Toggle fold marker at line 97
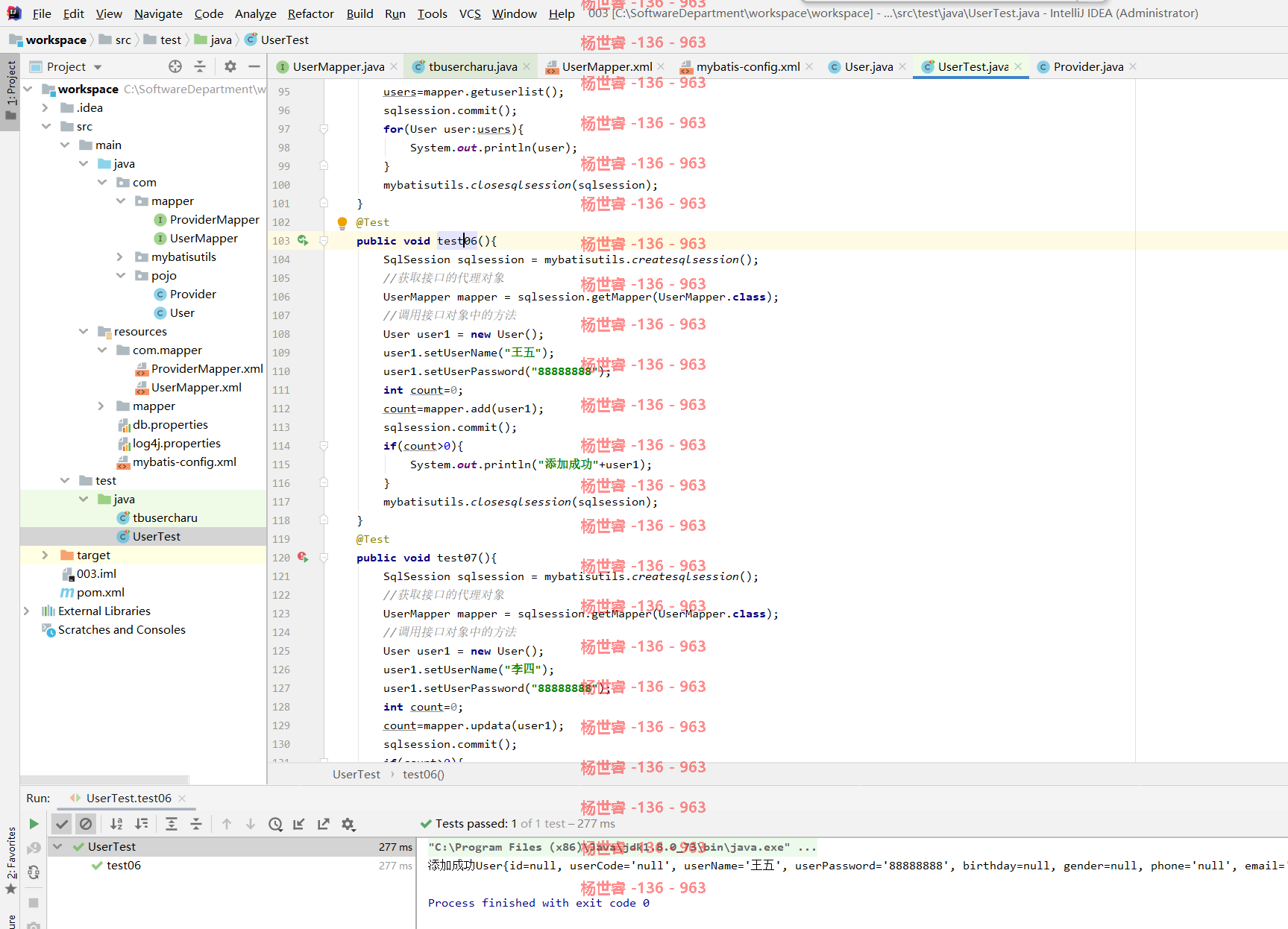This screenshot has height=929, width=1288. coord(324,129)
